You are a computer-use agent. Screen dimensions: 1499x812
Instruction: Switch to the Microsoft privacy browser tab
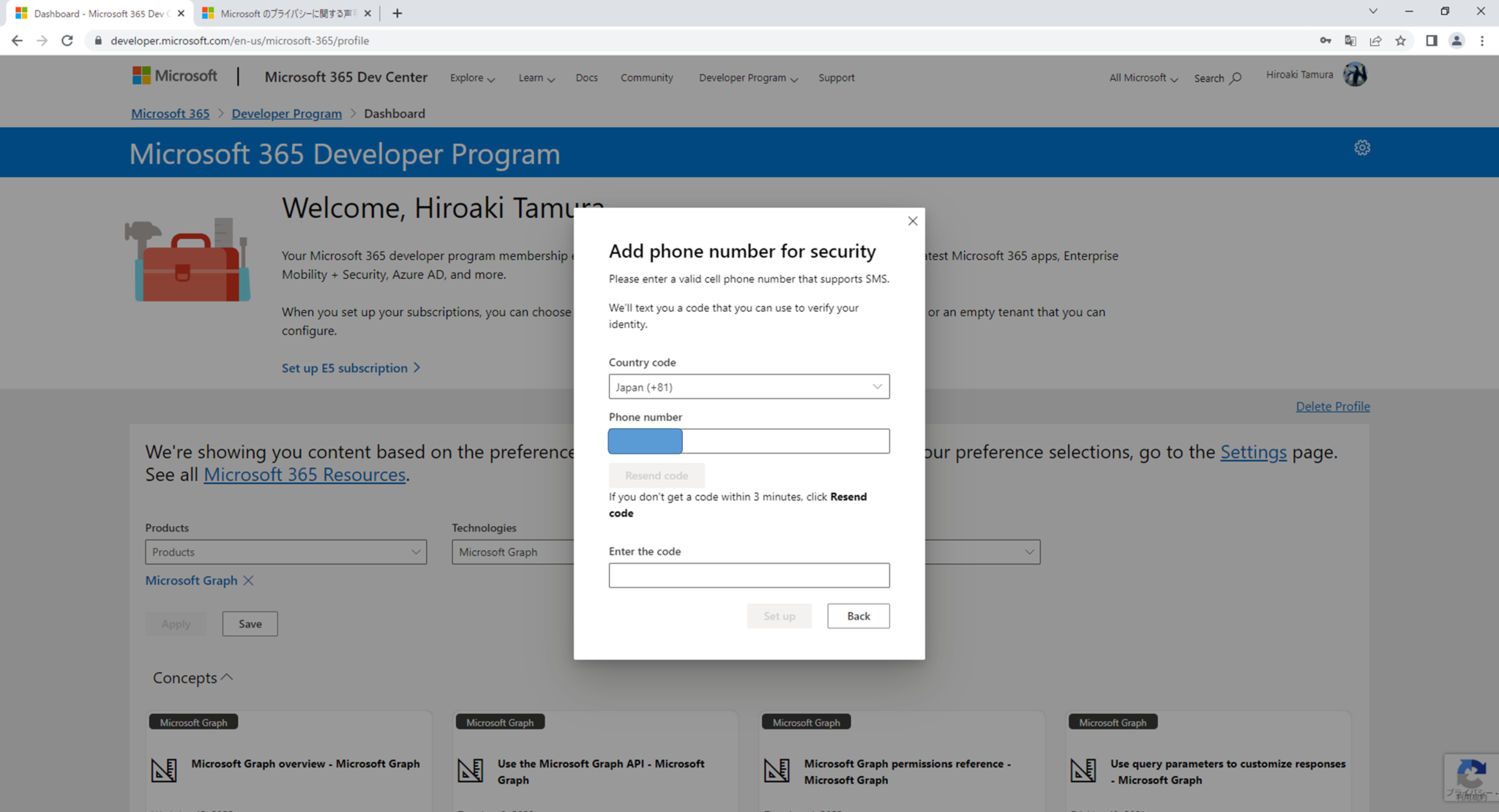280,12
